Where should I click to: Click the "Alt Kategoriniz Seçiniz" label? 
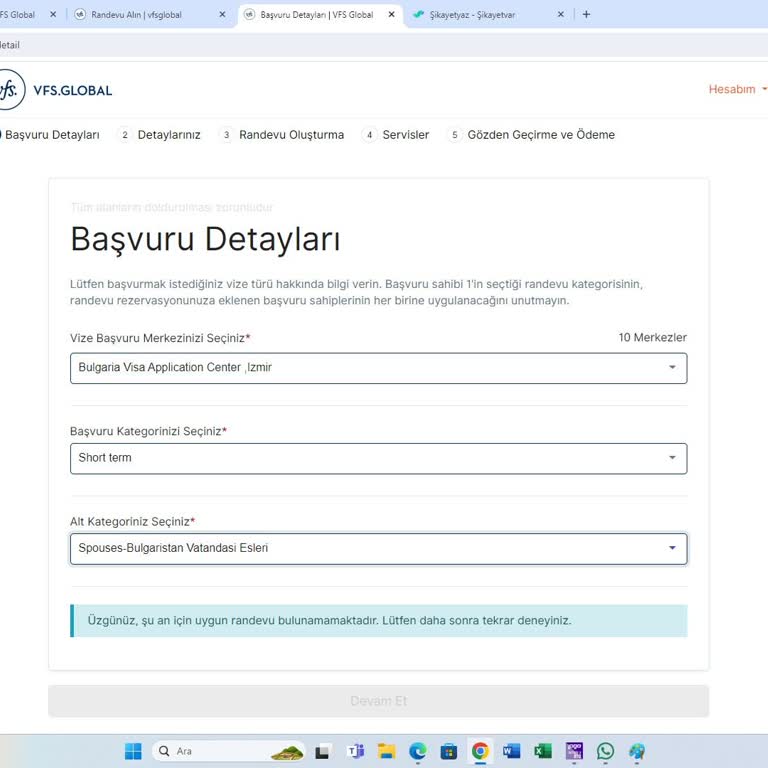(132, 522)
